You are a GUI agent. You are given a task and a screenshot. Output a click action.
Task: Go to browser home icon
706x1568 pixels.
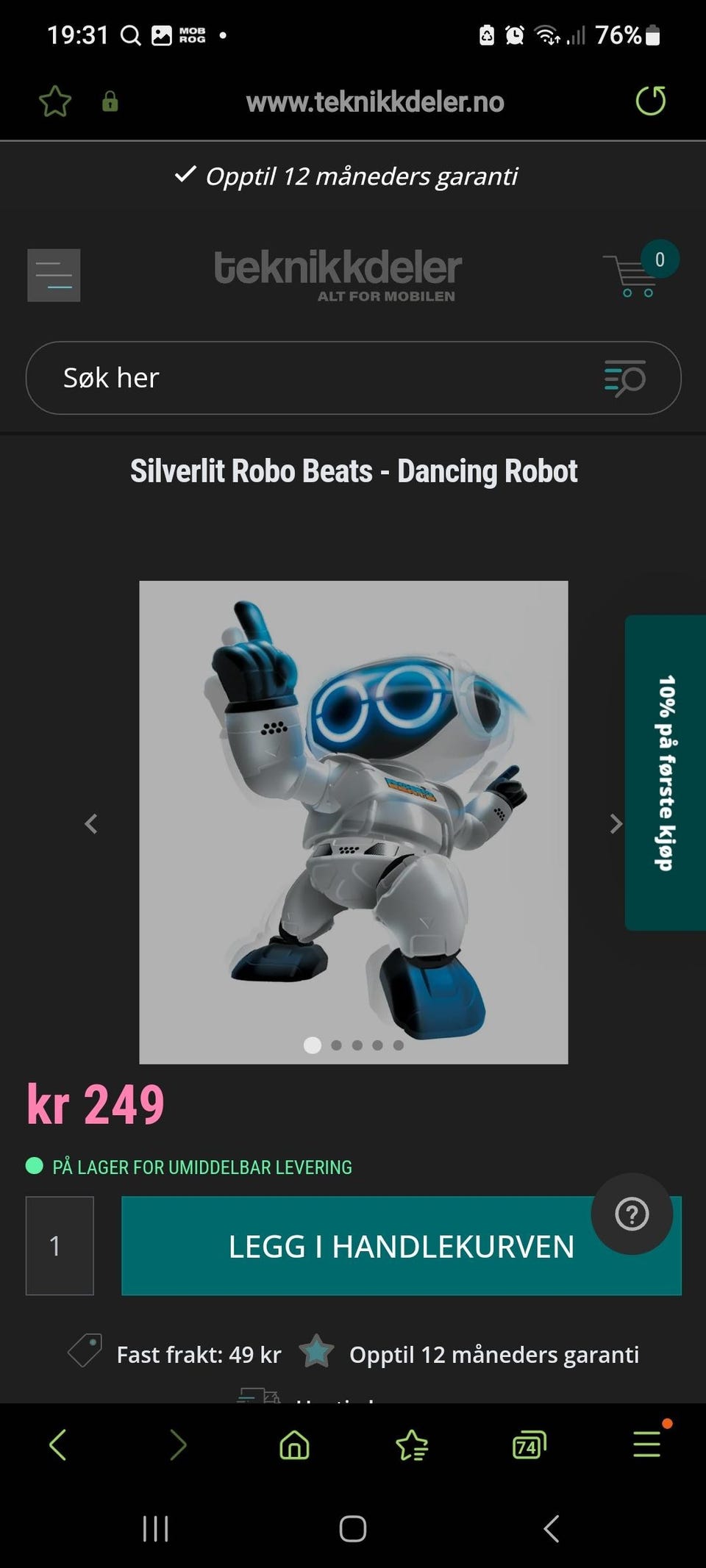point(294,1445)
